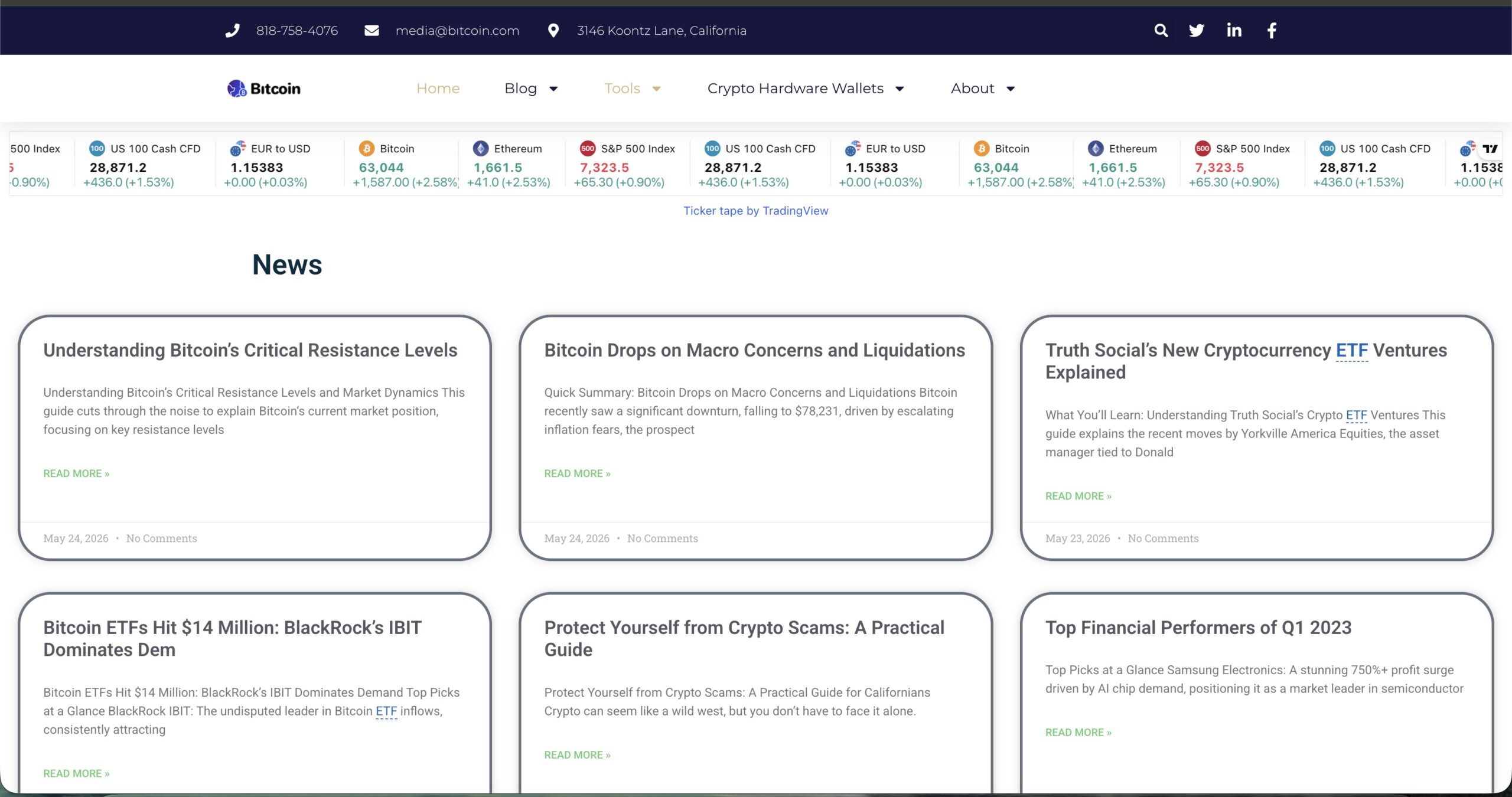Open Top Financial Performers of Q1 2023 title

(x=1198, y=627)
